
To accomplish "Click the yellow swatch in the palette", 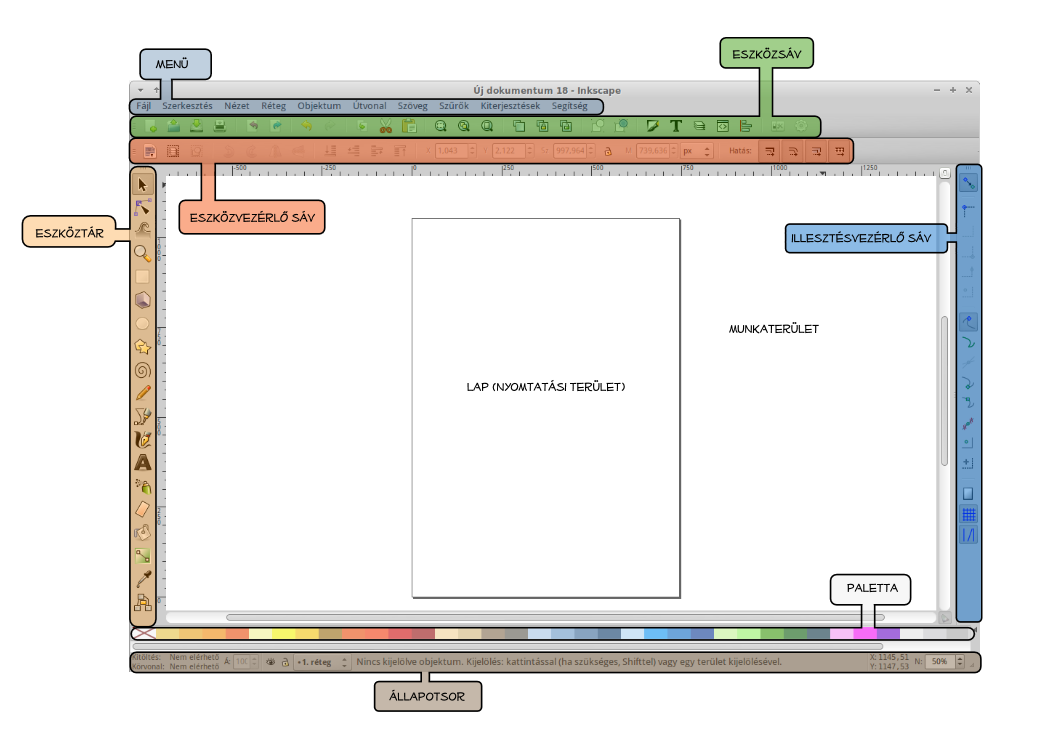I will [283, 634].
